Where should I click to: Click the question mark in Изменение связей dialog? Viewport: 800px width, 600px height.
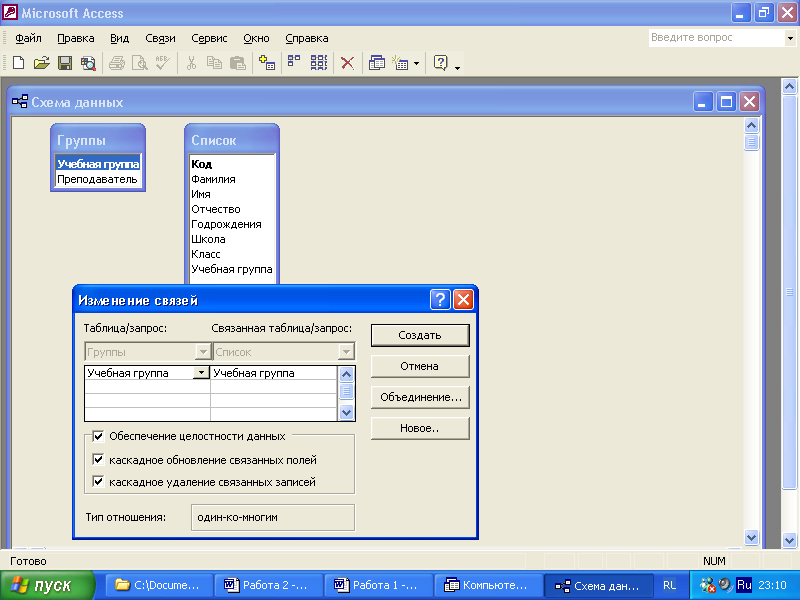(x=440, y=300)
